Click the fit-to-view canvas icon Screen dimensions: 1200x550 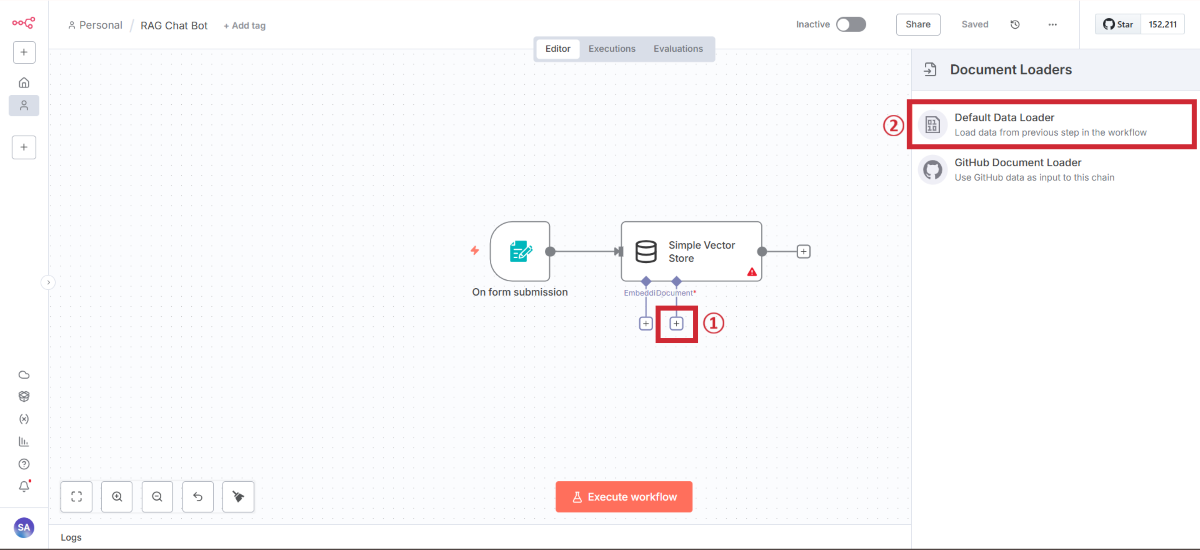76,496
